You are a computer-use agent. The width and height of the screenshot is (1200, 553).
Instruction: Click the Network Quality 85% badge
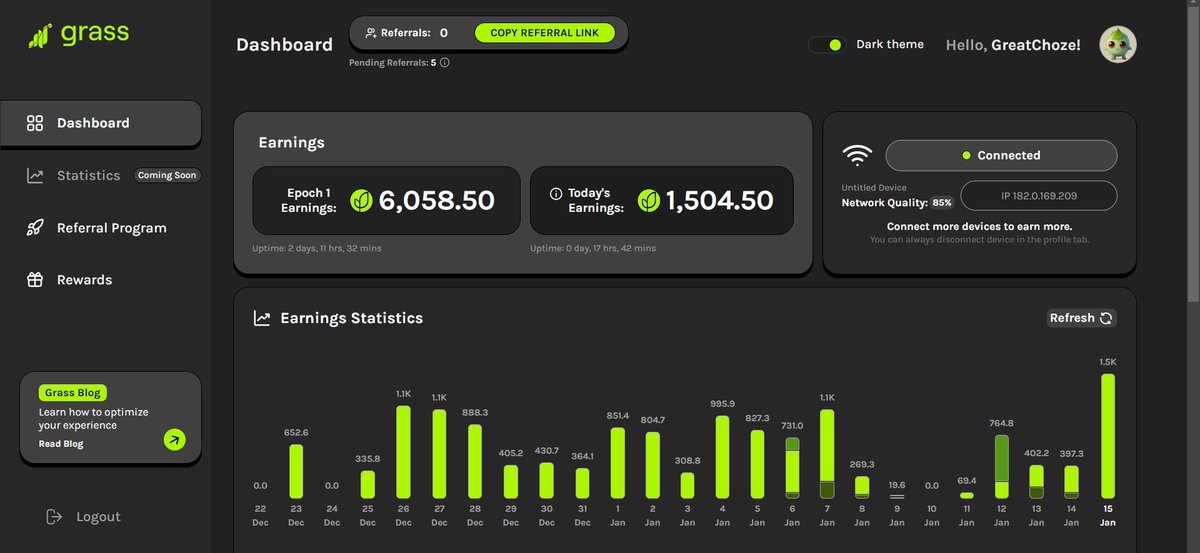(942, 202)
